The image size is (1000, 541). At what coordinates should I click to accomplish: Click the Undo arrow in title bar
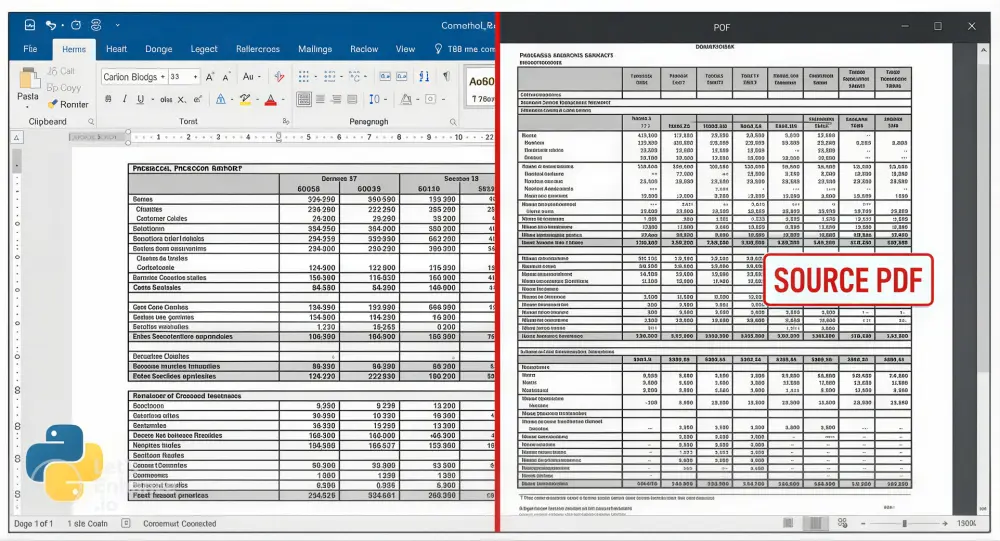tap(51, 25)
